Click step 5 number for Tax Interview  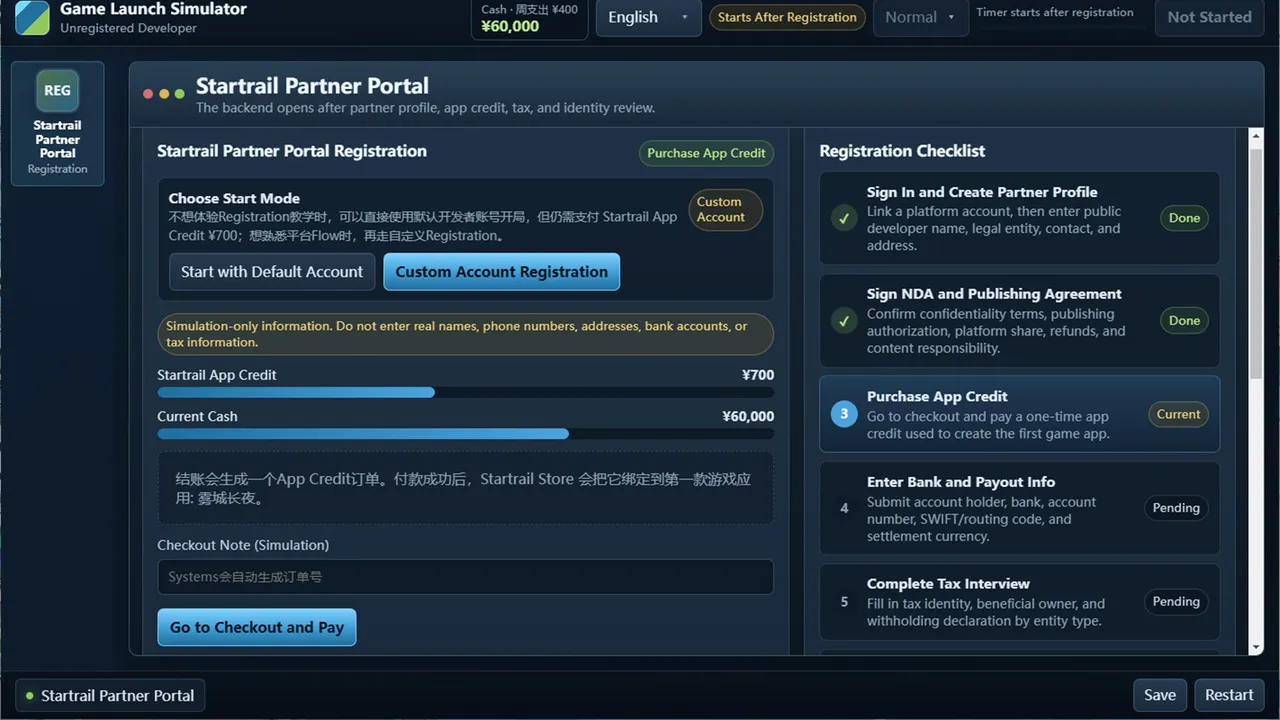(844, 602)
